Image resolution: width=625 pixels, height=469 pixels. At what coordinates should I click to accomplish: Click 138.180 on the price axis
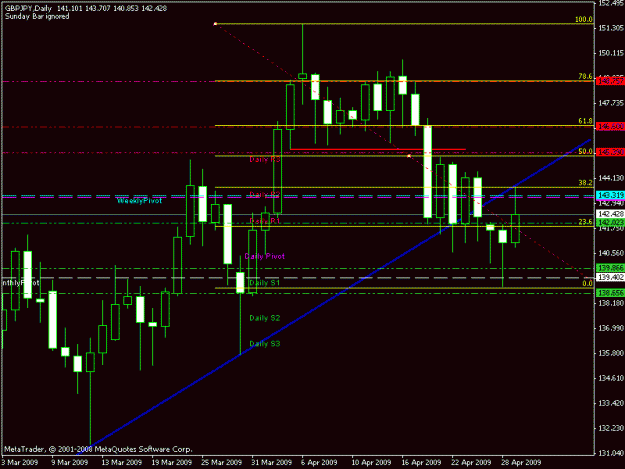[610, 303]
